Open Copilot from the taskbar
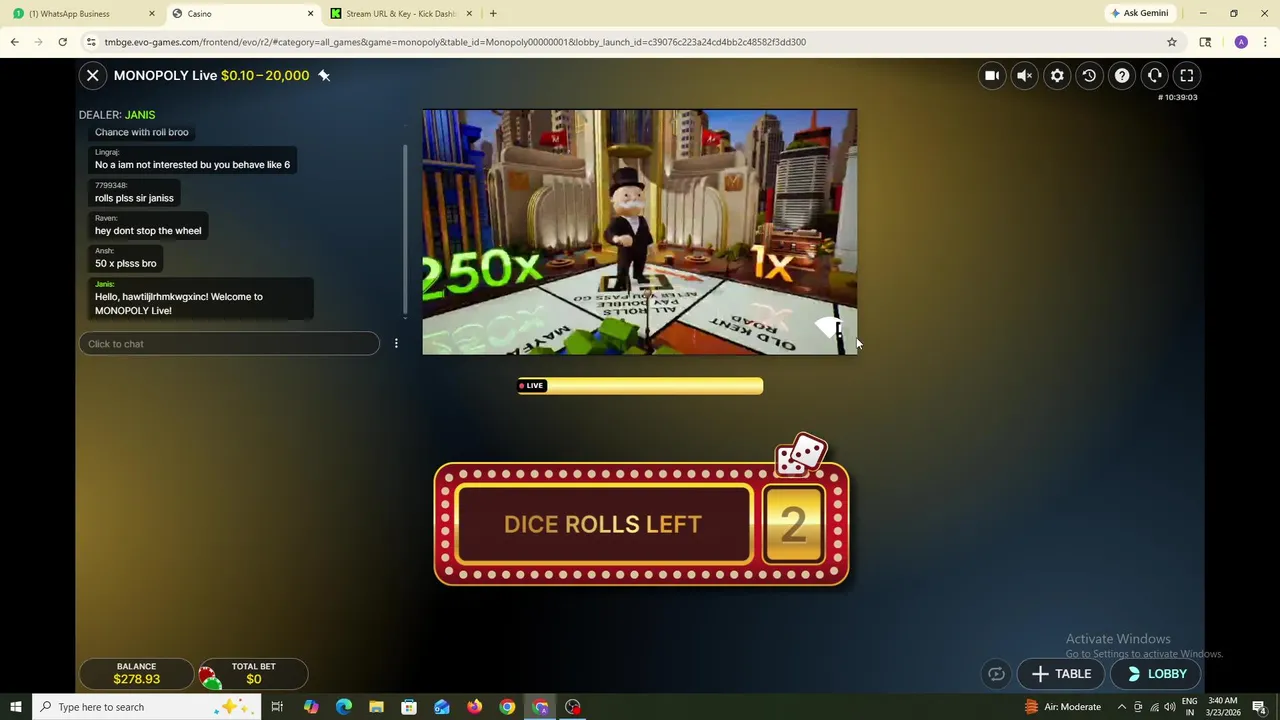Screen dimensions: 1280x720 pos(311,707)
